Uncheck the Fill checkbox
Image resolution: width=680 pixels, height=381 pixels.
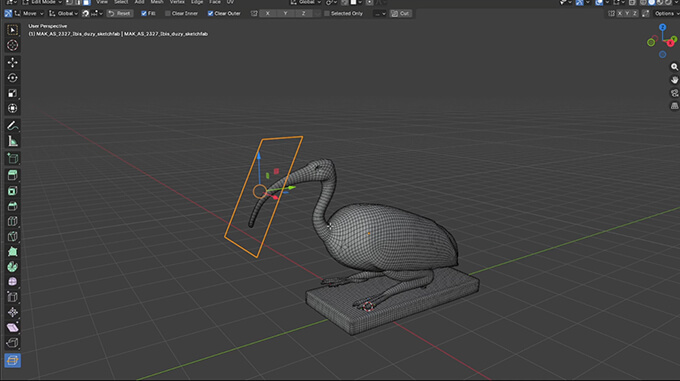pyautogui.click(x=144, y=13)
